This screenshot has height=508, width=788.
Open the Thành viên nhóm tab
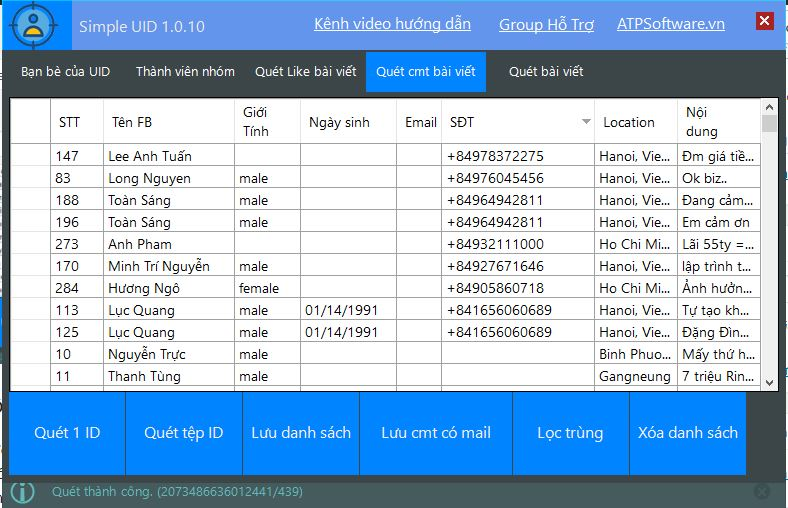[x=185, y=72]
